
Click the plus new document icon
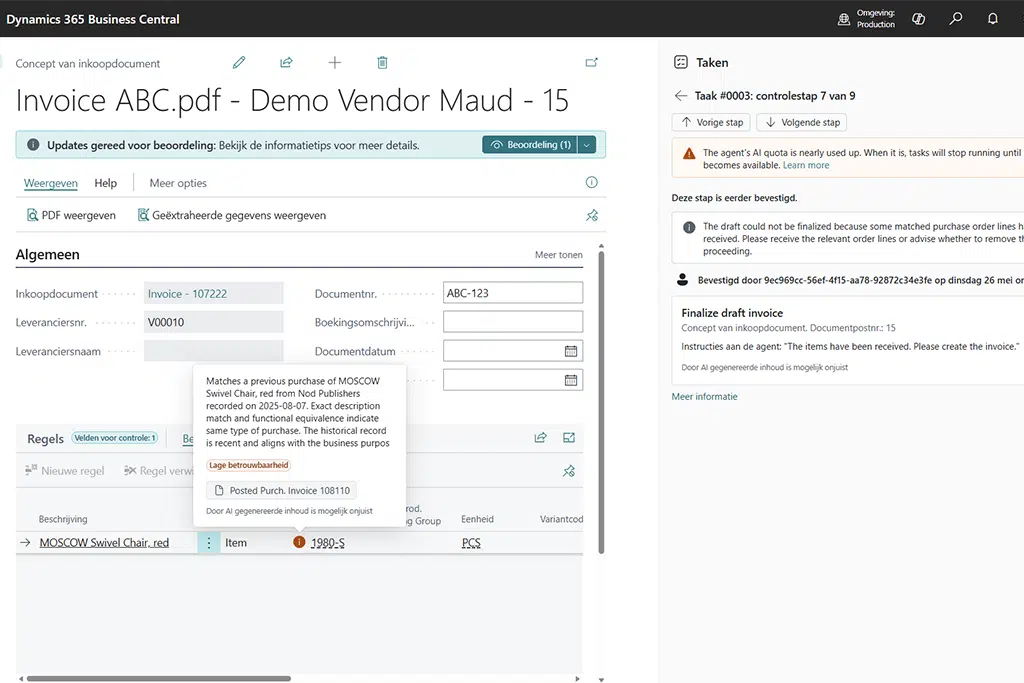[x=334, y=63]
